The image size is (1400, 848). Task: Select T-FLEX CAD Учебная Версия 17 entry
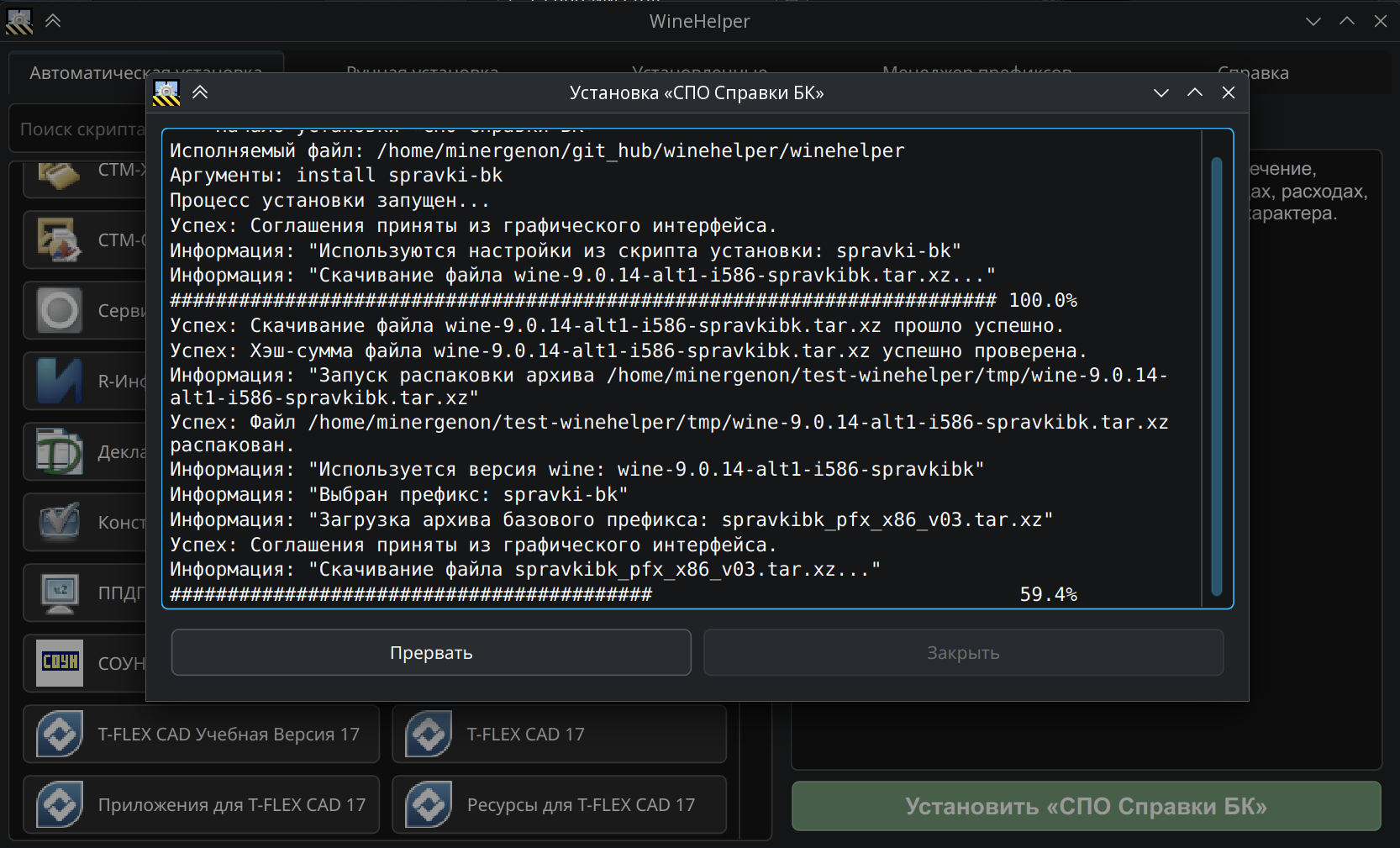202,735
